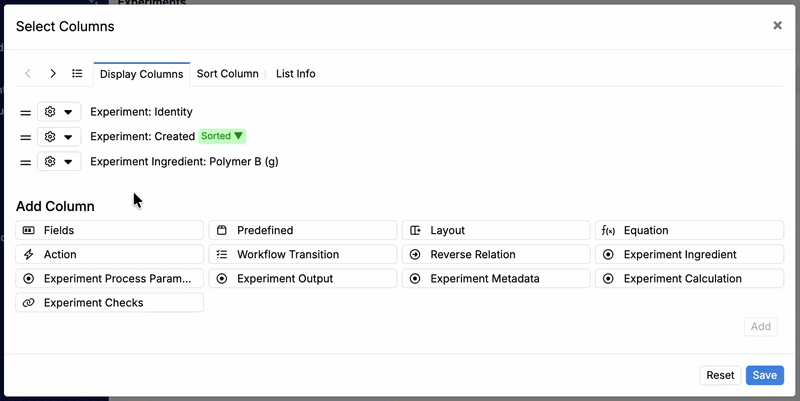
Task: Switch to the Sort Column tab
Action: click(x=227, y=73)
